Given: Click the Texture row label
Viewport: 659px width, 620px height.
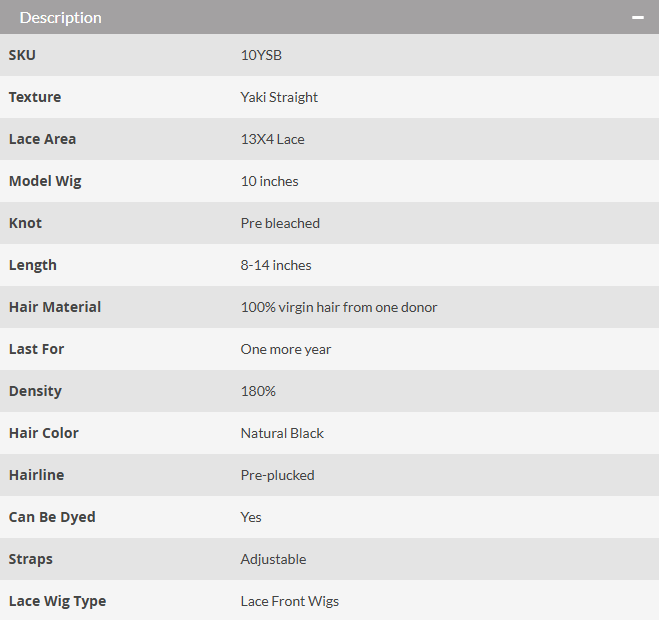Looking at the screenshot, I should (x=35, y=97).
